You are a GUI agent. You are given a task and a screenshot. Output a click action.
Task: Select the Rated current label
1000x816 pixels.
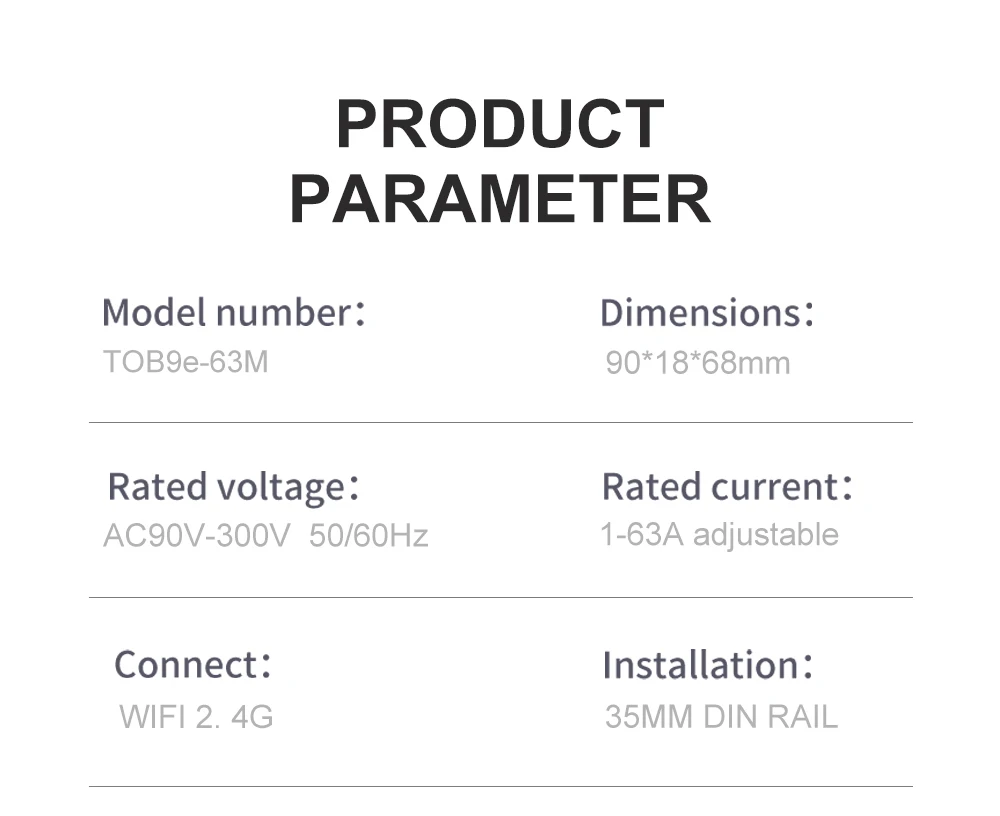[727, 487]
